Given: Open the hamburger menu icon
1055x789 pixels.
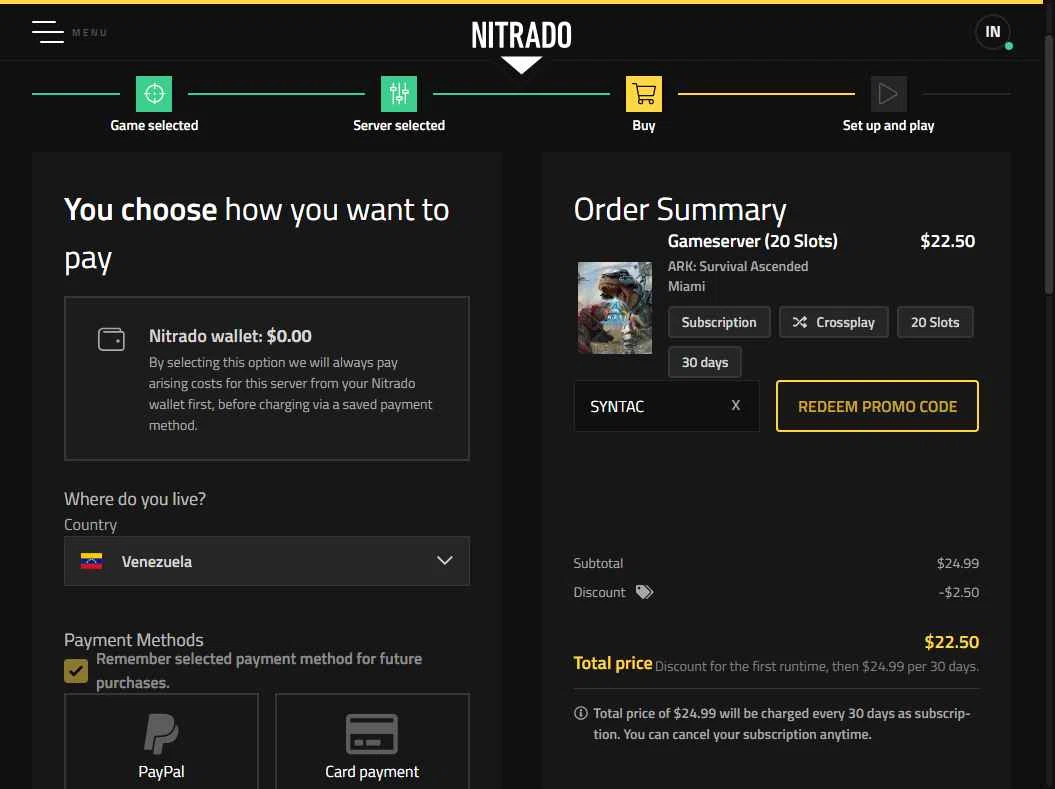Looking at the screenshot, I should (48, 32).
